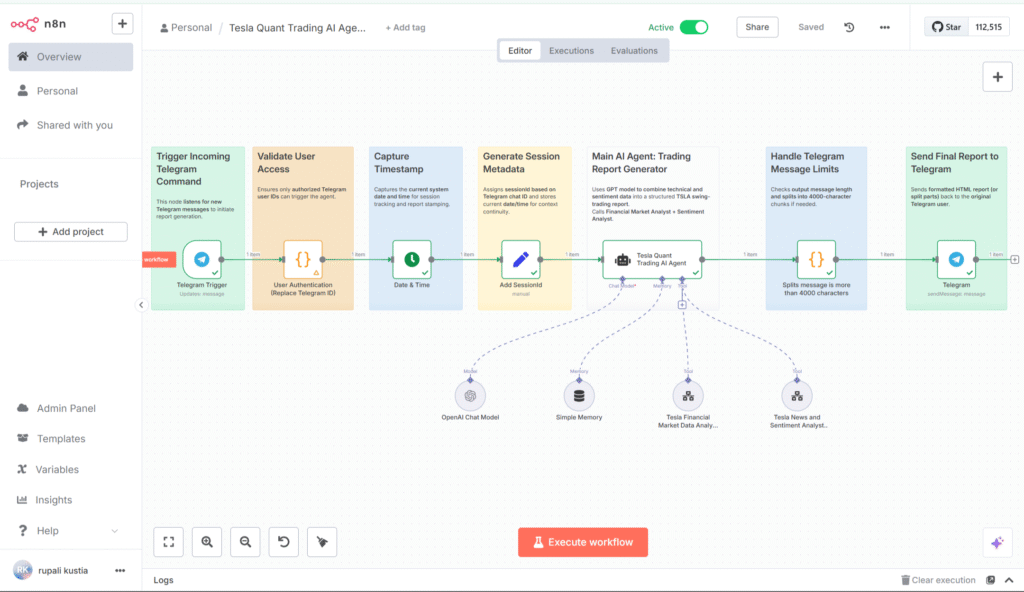Click the Trigger Incoming Telegram Command title

coord(193,169)
